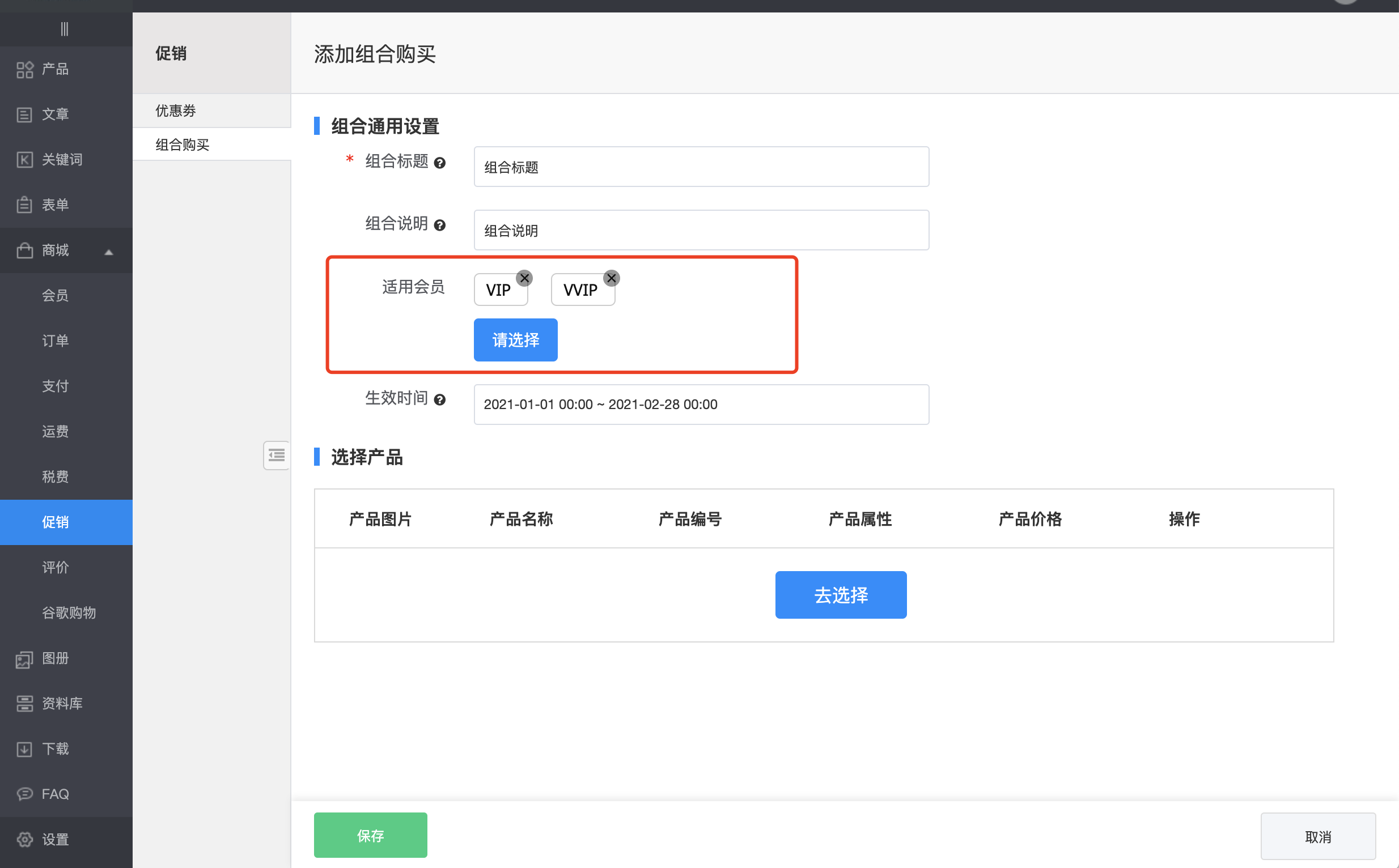
Task: Switch to the 优惠券 tab
Action: [176, 110]
